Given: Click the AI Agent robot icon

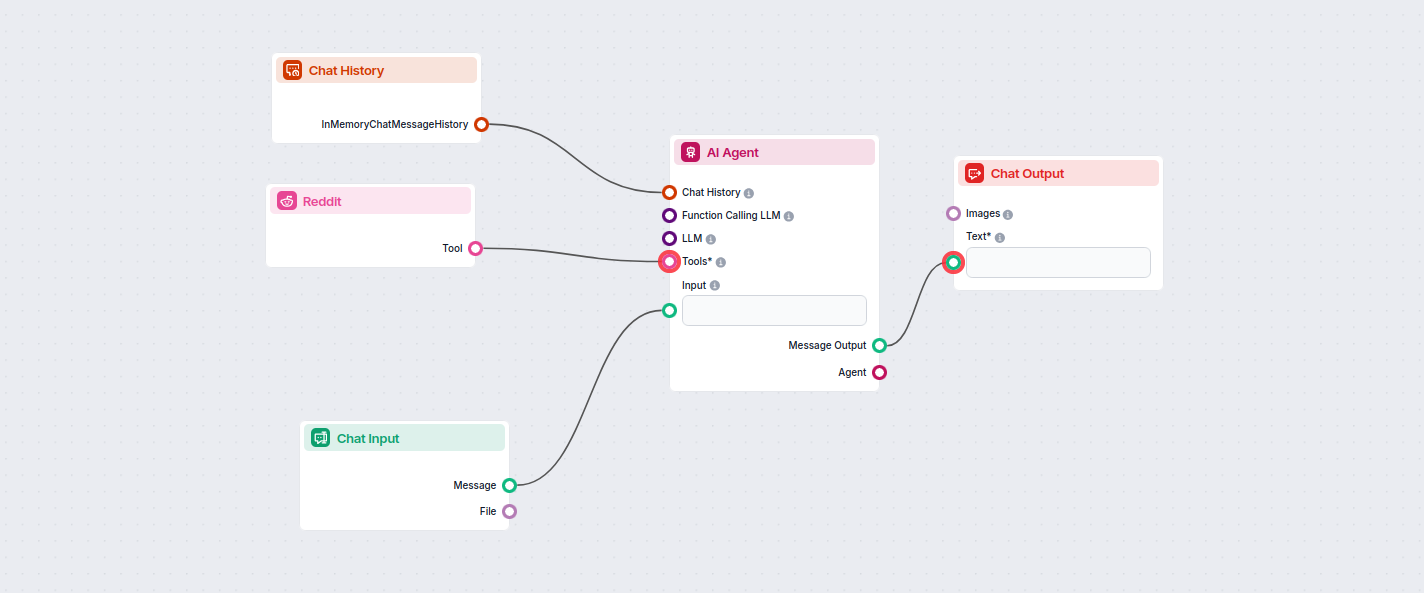Looking at the screenshot, I should click(x=690, y=152).
